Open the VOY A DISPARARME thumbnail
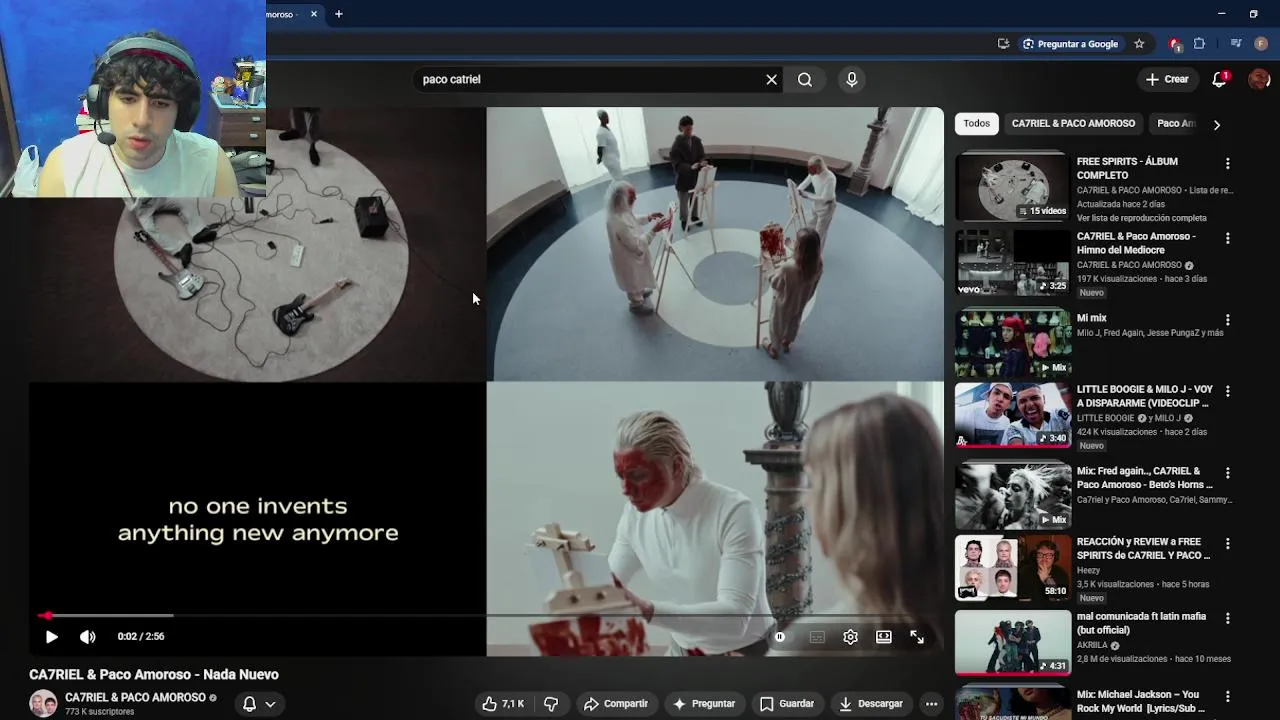The width and height of the screenshot is (1280, 720). click(1012, 414)
